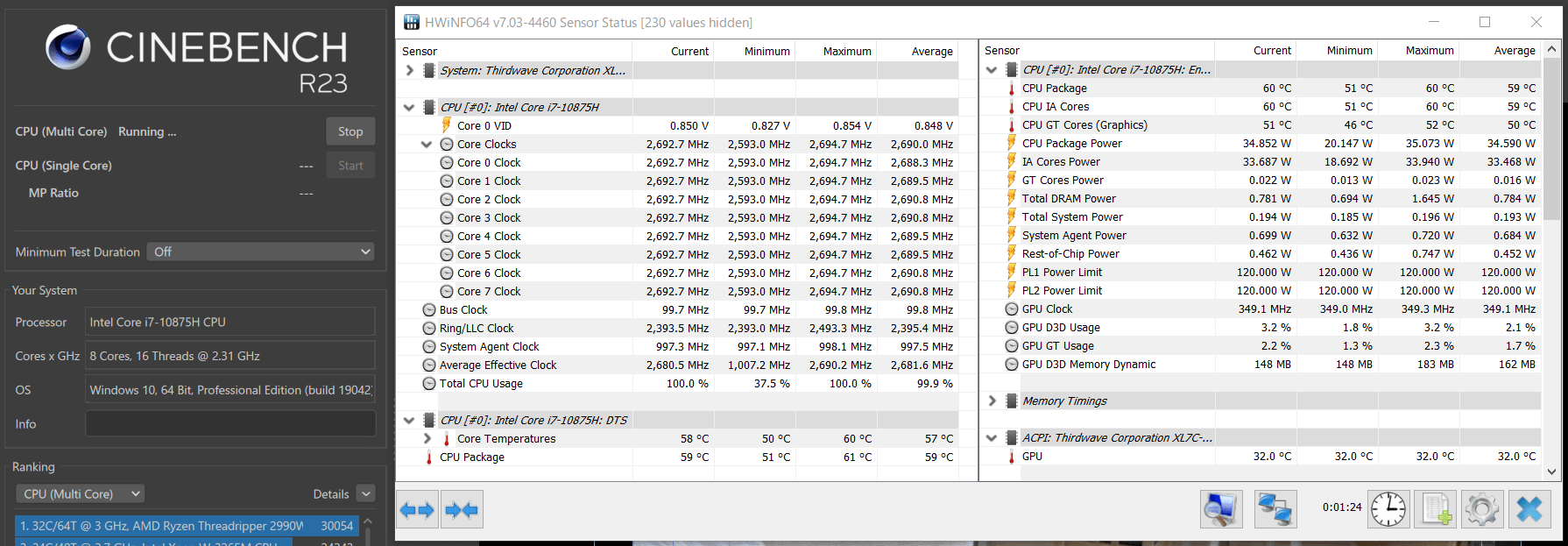Reset sensor statistics with the clock icon
This screenshot has width=1568, height=546.
(1388, 509)
